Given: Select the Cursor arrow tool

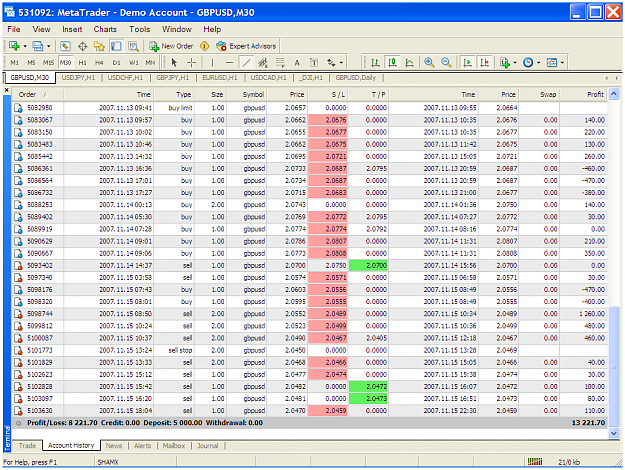Looking at the screenshot, I should 174,63.
